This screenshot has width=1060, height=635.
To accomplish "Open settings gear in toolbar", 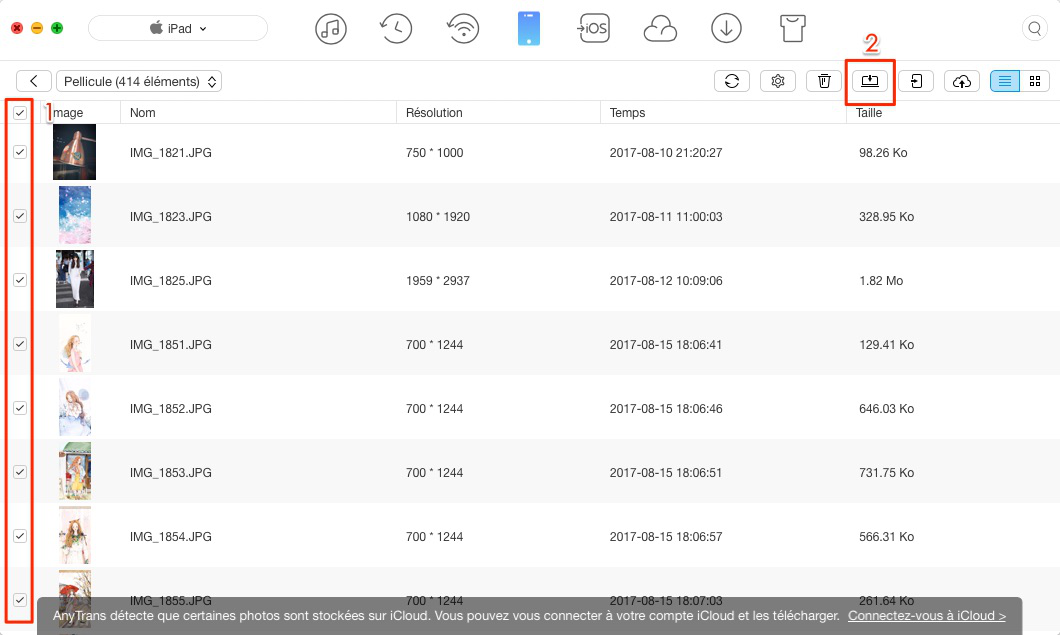I will (x=777, y=81).
